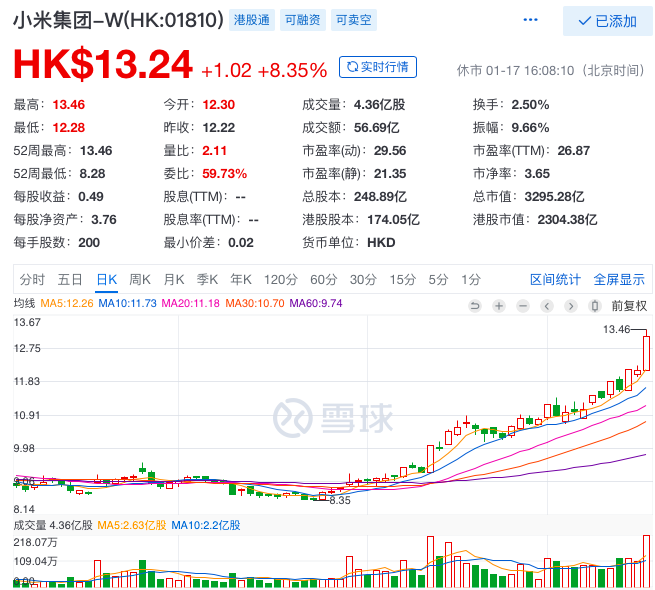Select the 月K chart tab
The height and width of the screenshot is (590, 655).
point(173,279)
